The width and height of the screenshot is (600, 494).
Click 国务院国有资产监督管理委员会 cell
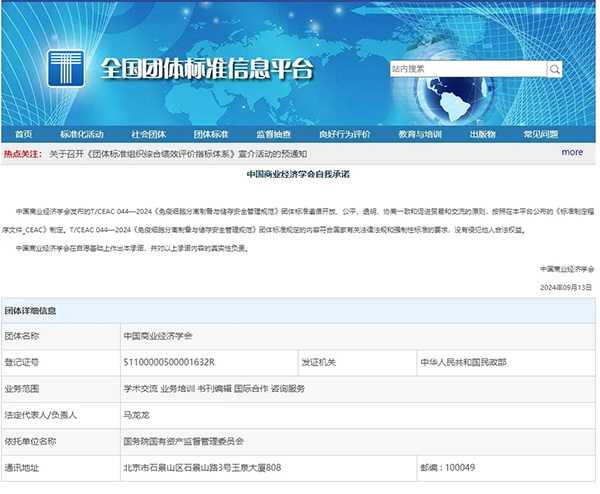pos(357,442)
